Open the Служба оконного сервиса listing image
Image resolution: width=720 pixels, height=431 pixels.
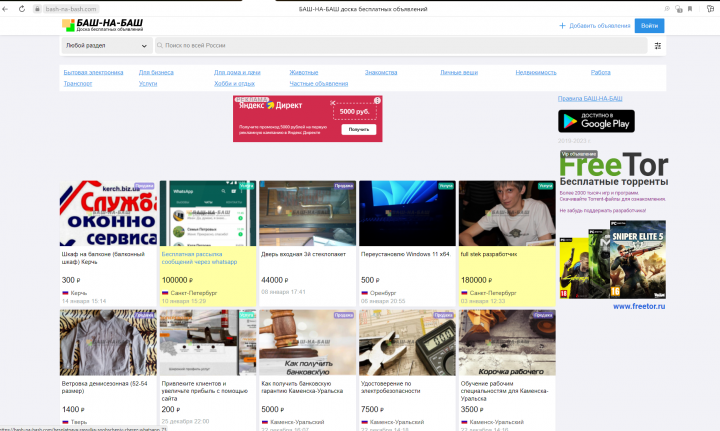(x=108, y=213)
